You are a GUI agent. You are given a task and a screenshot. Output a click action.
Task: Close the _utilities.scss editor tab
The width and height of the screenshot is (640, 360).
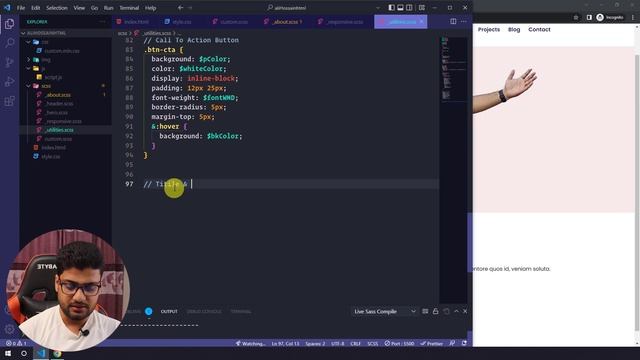(422, 22)
